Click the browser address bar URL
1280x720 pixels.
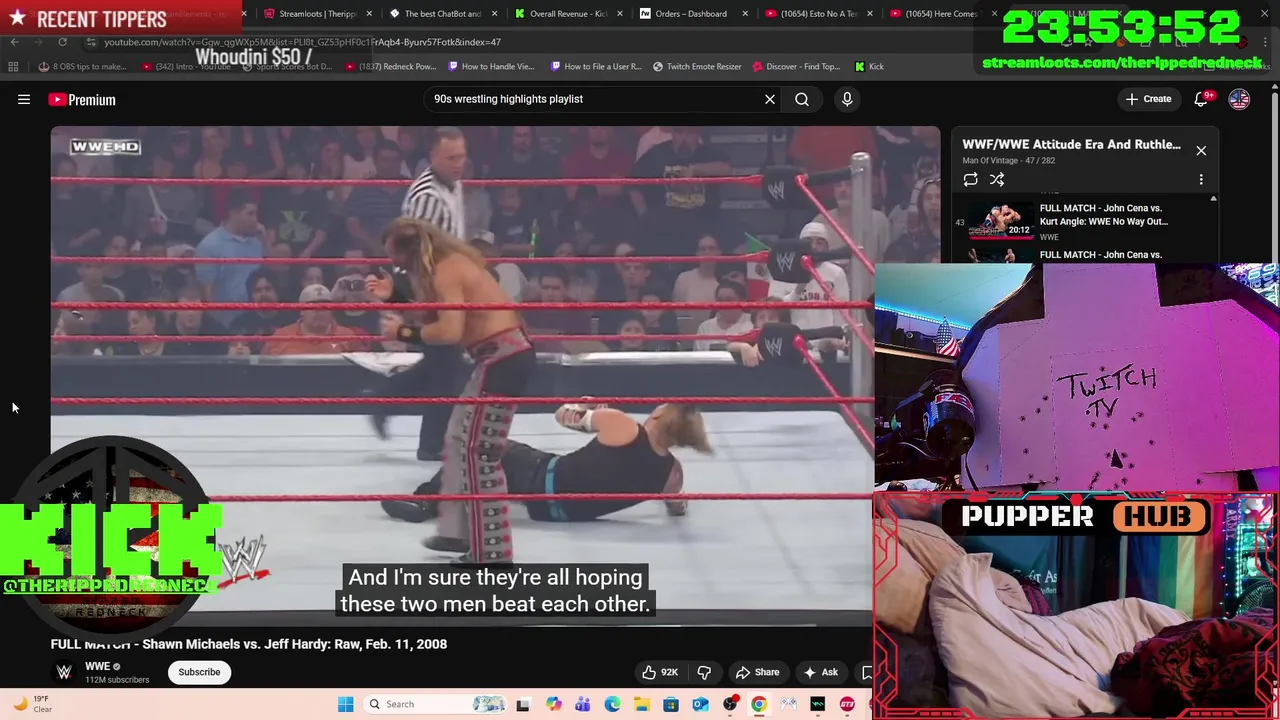pos(302,42)
